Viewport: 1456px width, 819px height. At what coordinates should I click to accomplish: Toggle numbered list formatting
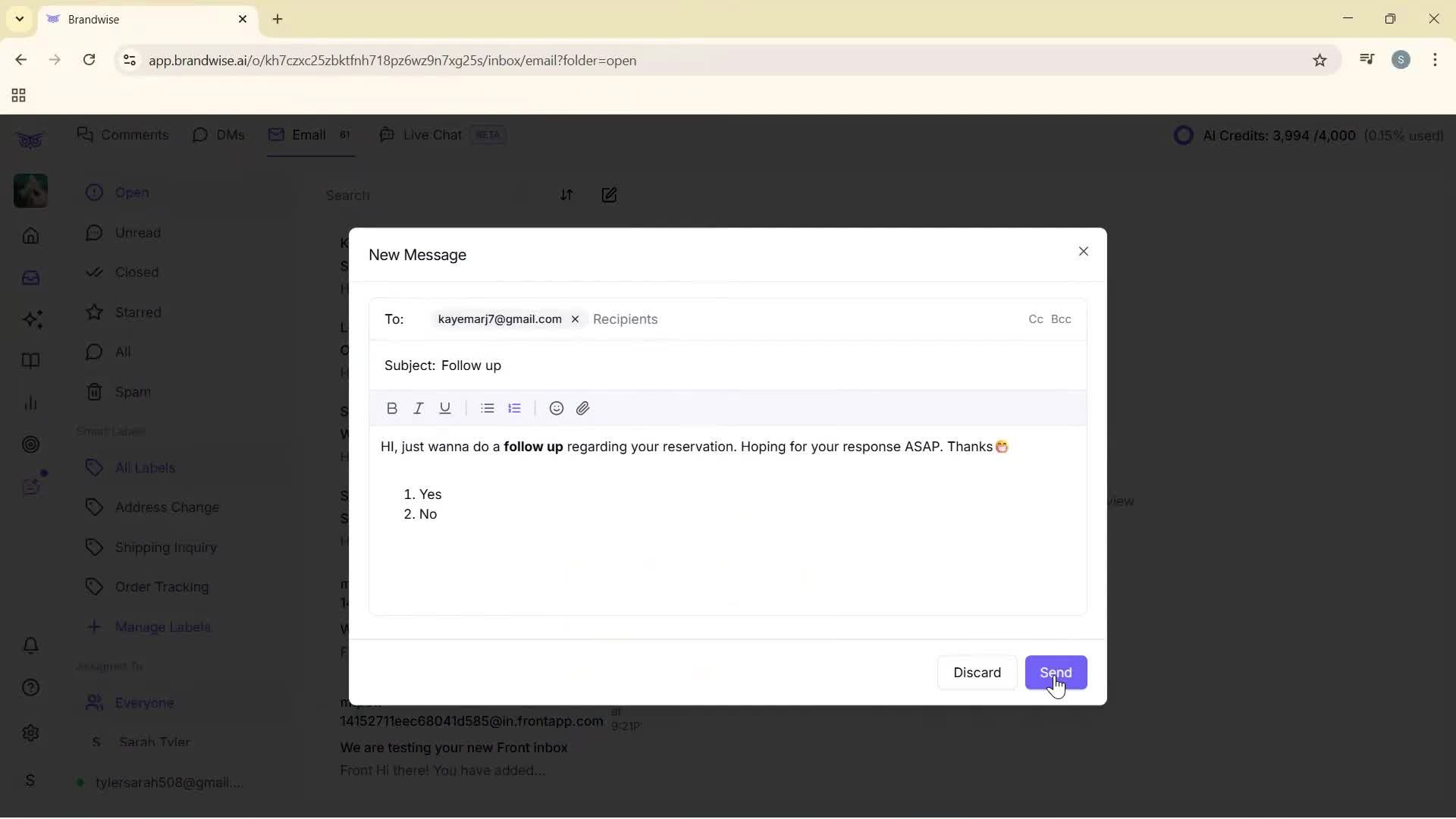515,408
